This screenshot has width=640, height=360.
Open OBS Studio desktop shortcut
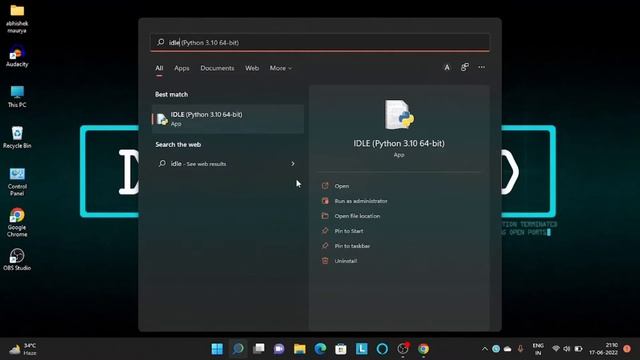17,260
